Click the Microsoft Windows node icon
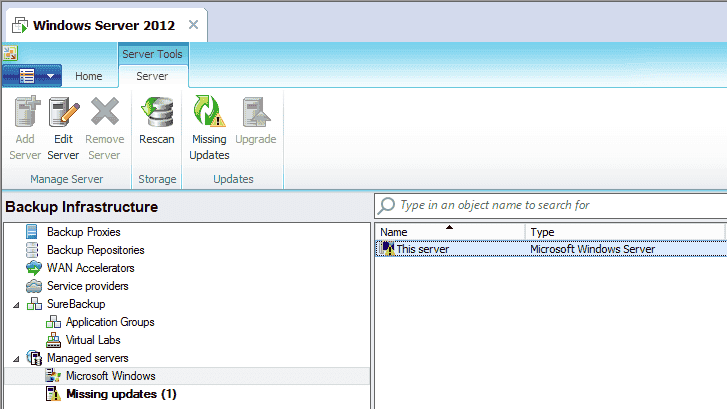727x409 pixels. (x=53, y=376)
